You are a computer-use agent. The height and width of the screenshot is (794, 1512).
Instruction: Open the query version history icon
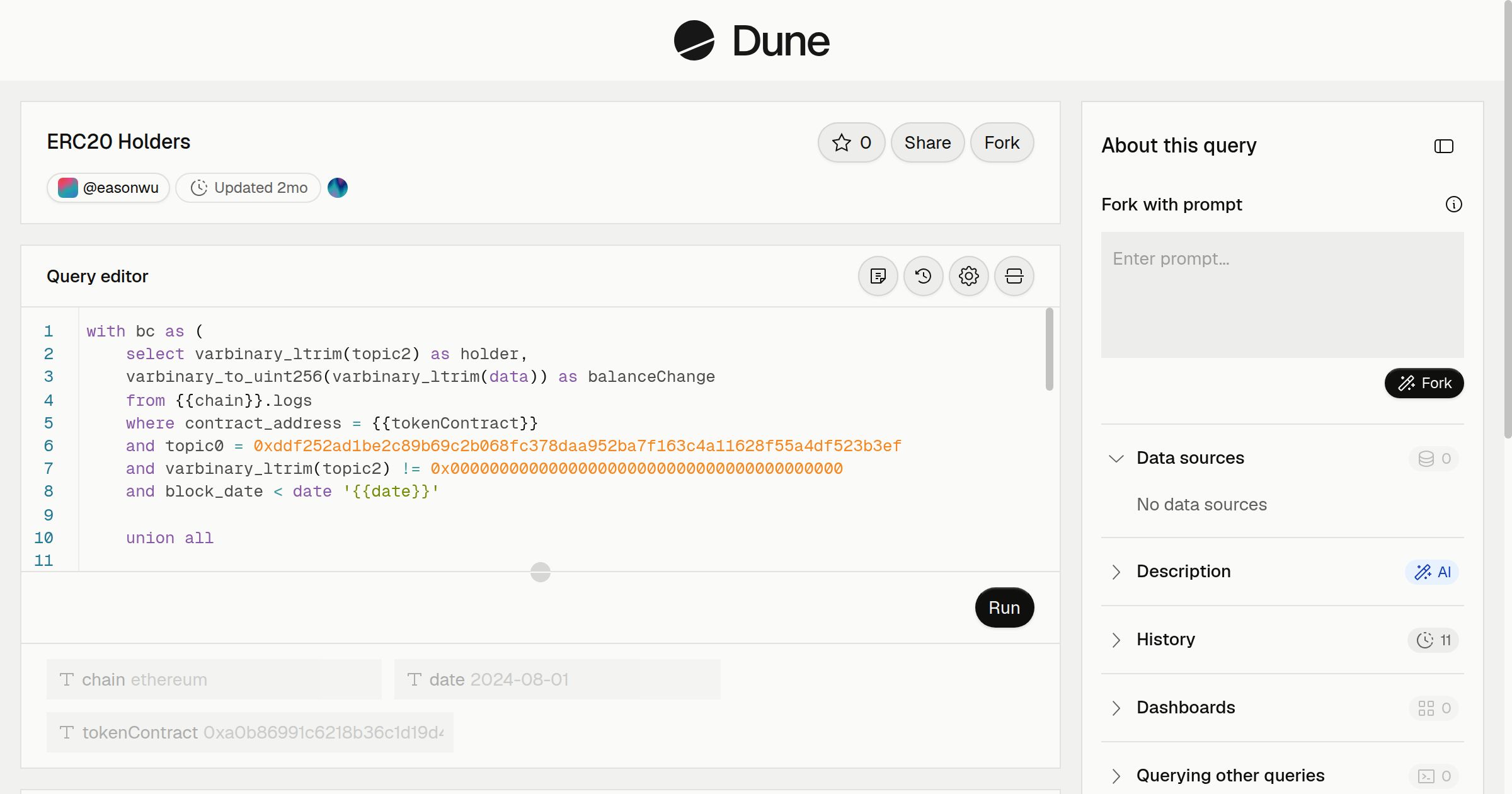click(924, 276)
